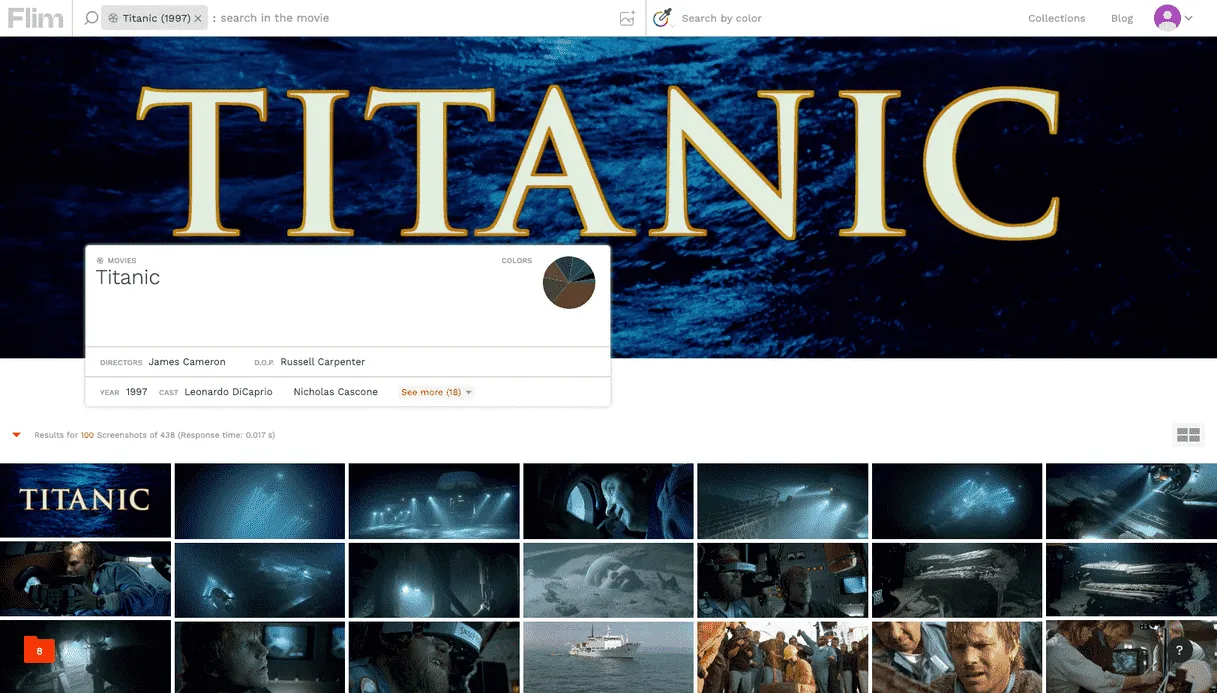This screenshot has width=1217, height=693.
Task: Open the Collections page
Action: 1056,18
